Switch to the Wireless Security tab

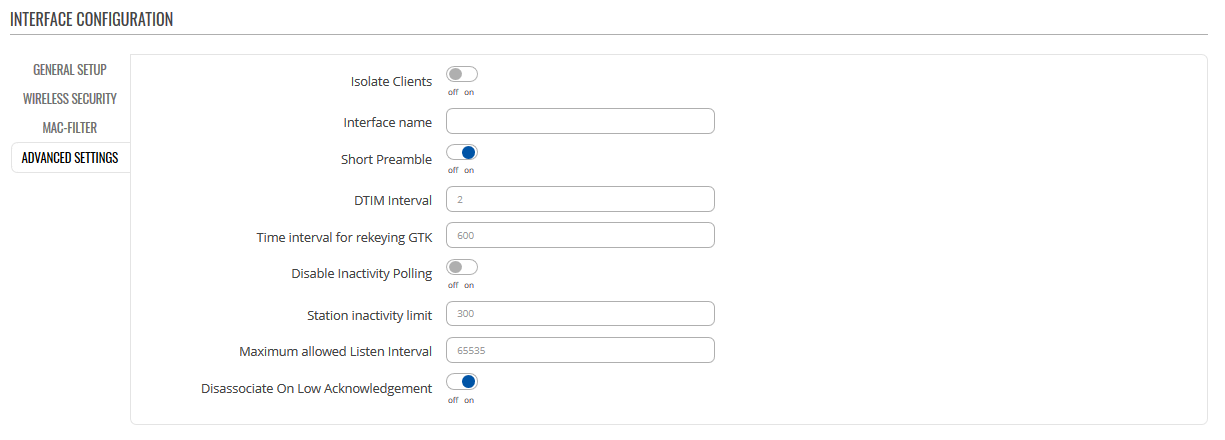[70, 99]
